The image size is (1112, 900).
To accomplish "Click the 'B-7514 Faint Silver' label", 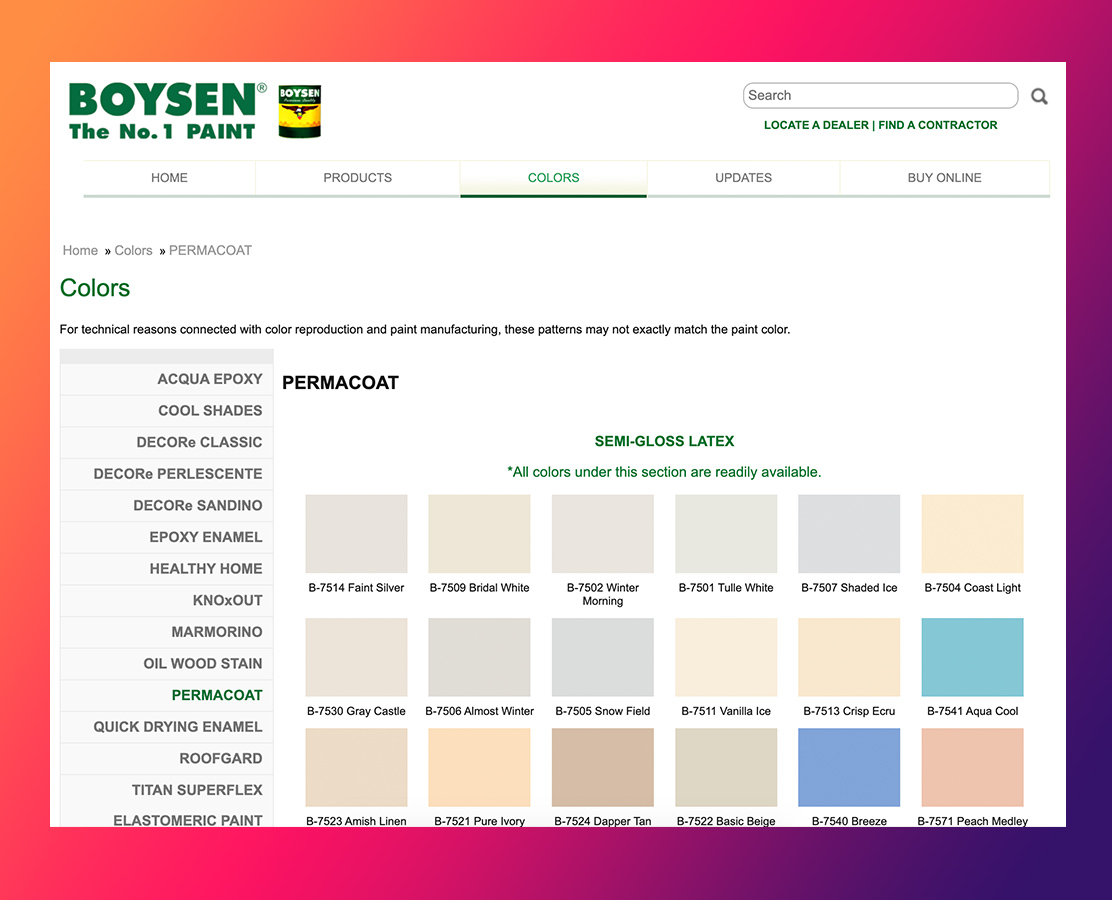I will pyautogui.click(x=356, y=588).
